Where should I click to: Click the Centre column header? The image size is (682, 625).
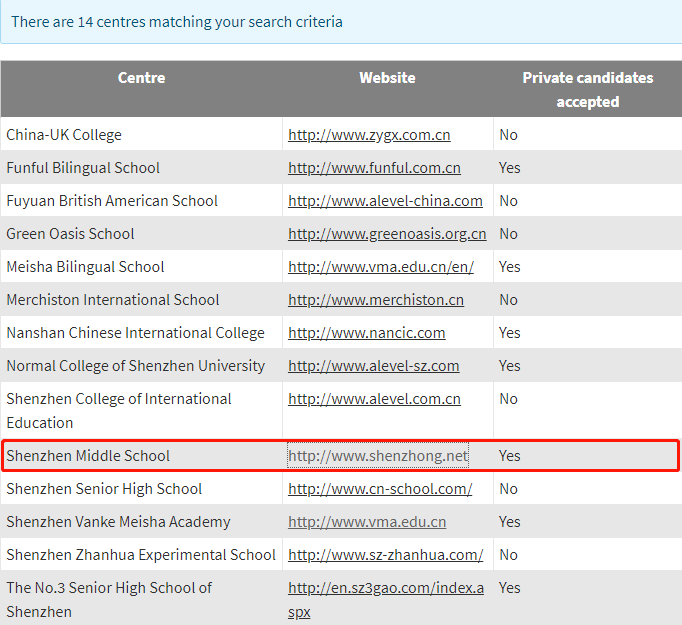point(141,78)
